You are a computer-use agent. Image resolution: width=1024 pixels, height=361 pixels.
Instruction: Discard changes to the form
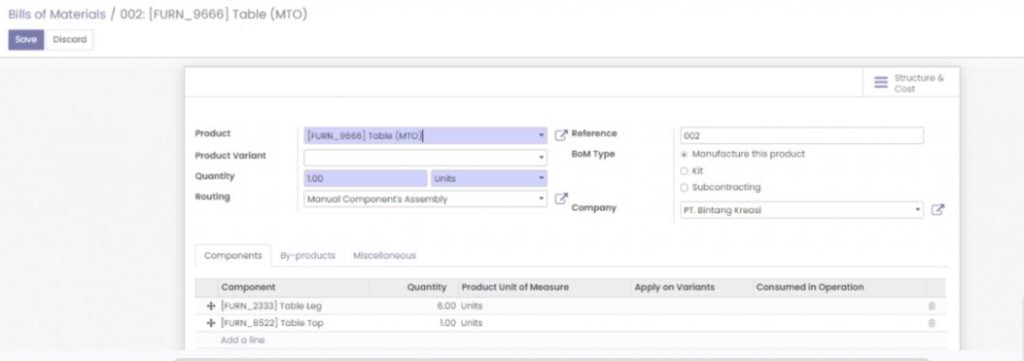70,39
